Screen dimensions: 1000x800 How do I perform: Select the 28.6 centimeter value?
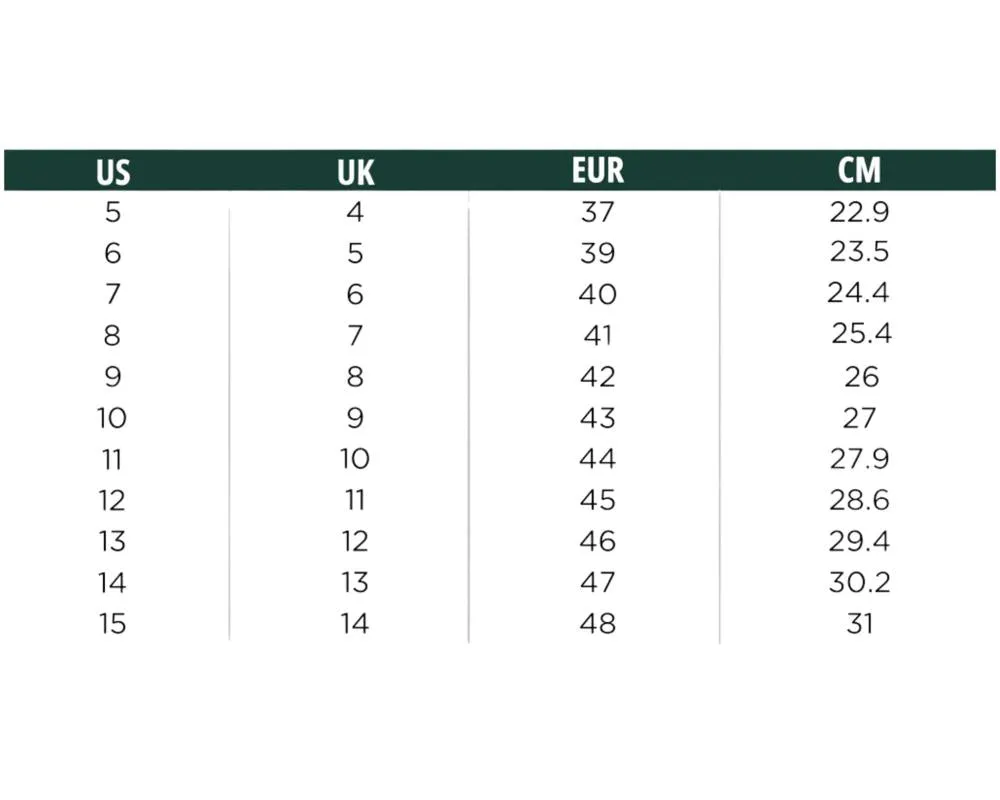(859, 499)
